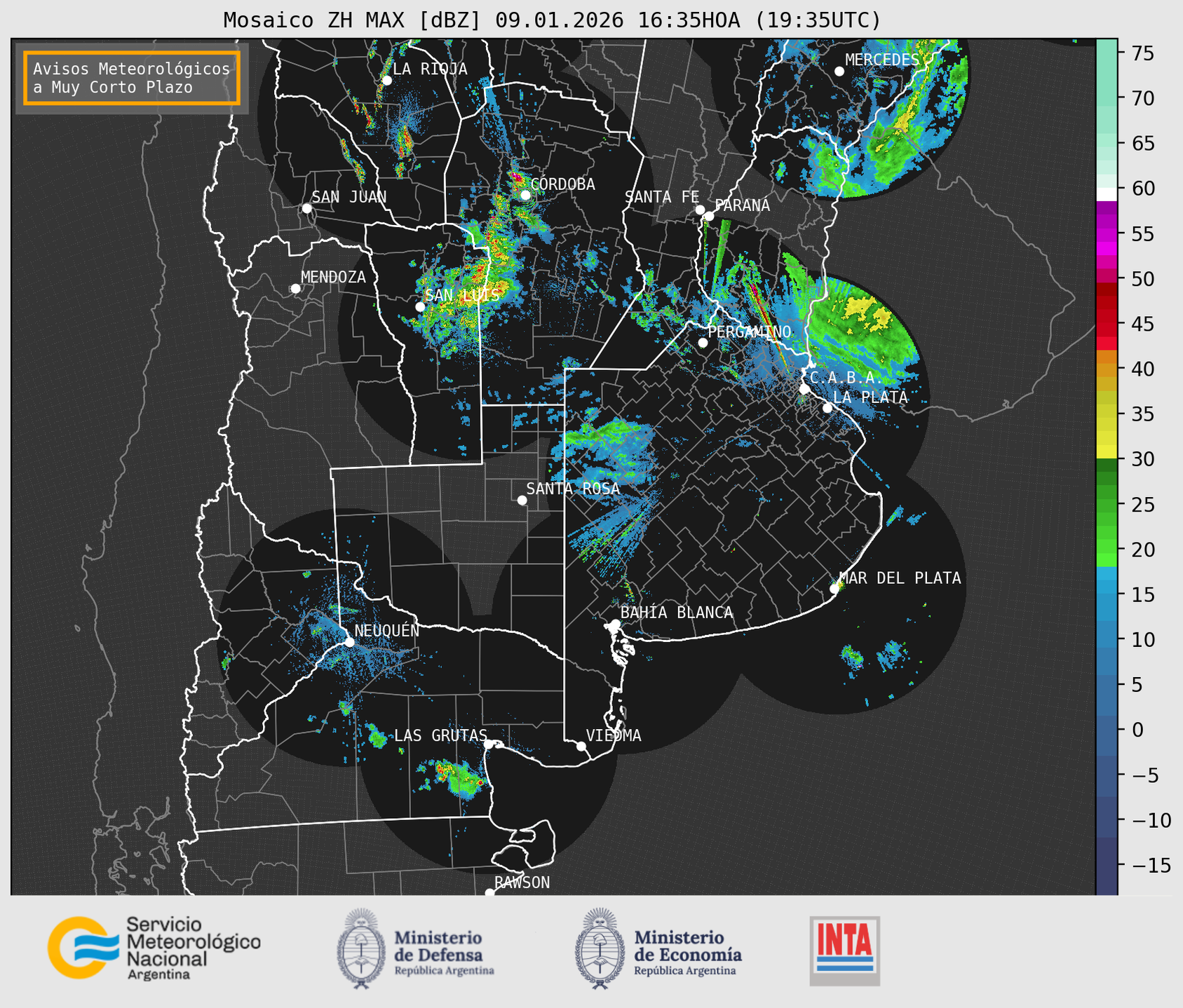Select the LAS GRUTAS city marker

tap(489, 744)
